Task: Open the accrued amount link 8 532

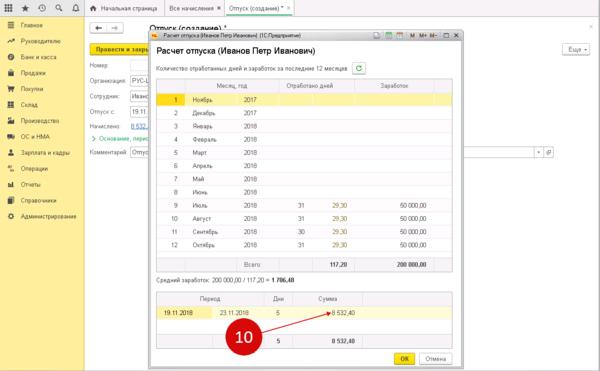Action: tap(139, 126)
